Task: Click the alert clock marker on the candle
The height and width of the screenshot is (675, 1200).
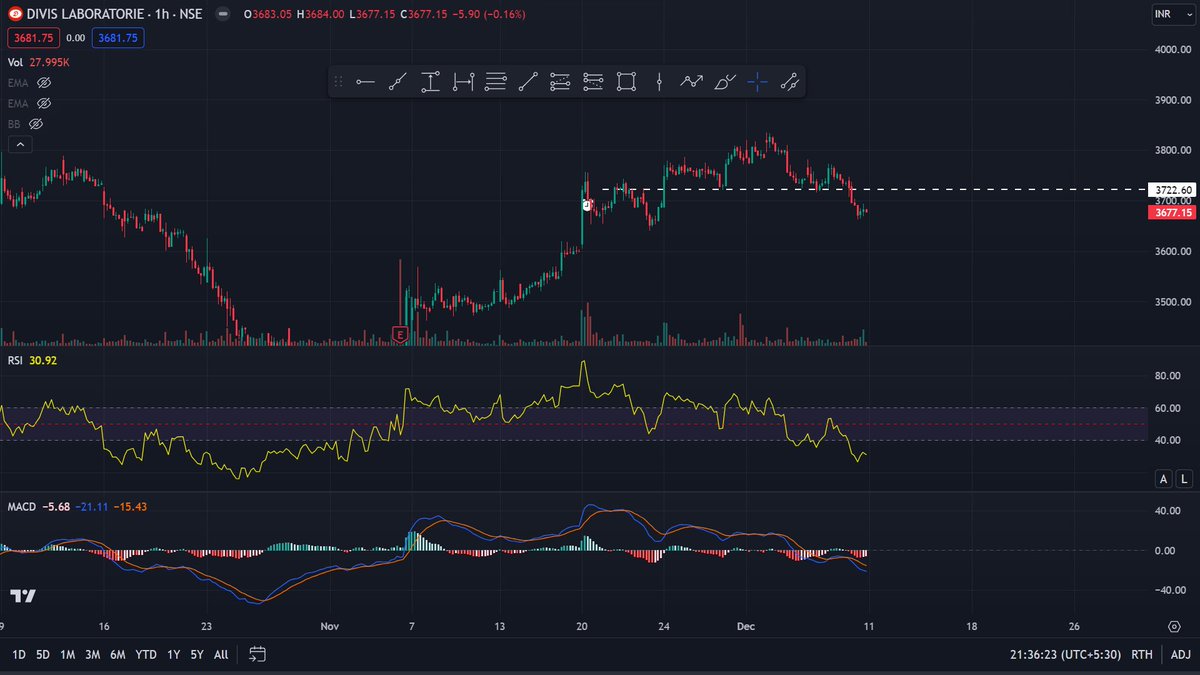Action: (x=587, y=205)
